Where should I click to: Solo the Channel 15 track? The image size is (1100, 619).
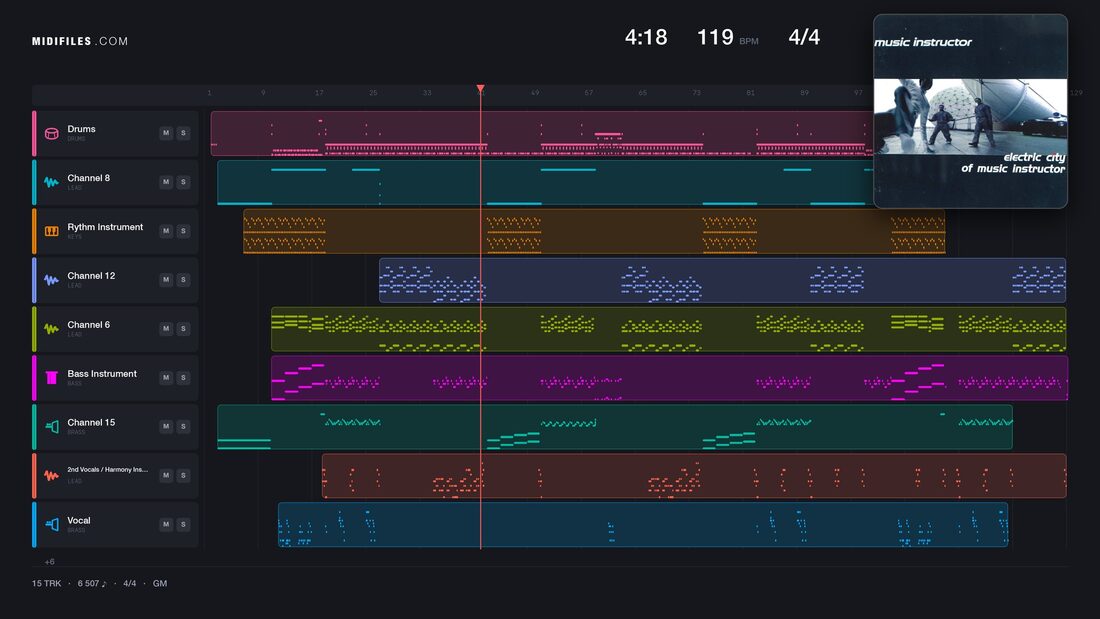(x=183, y=426)
